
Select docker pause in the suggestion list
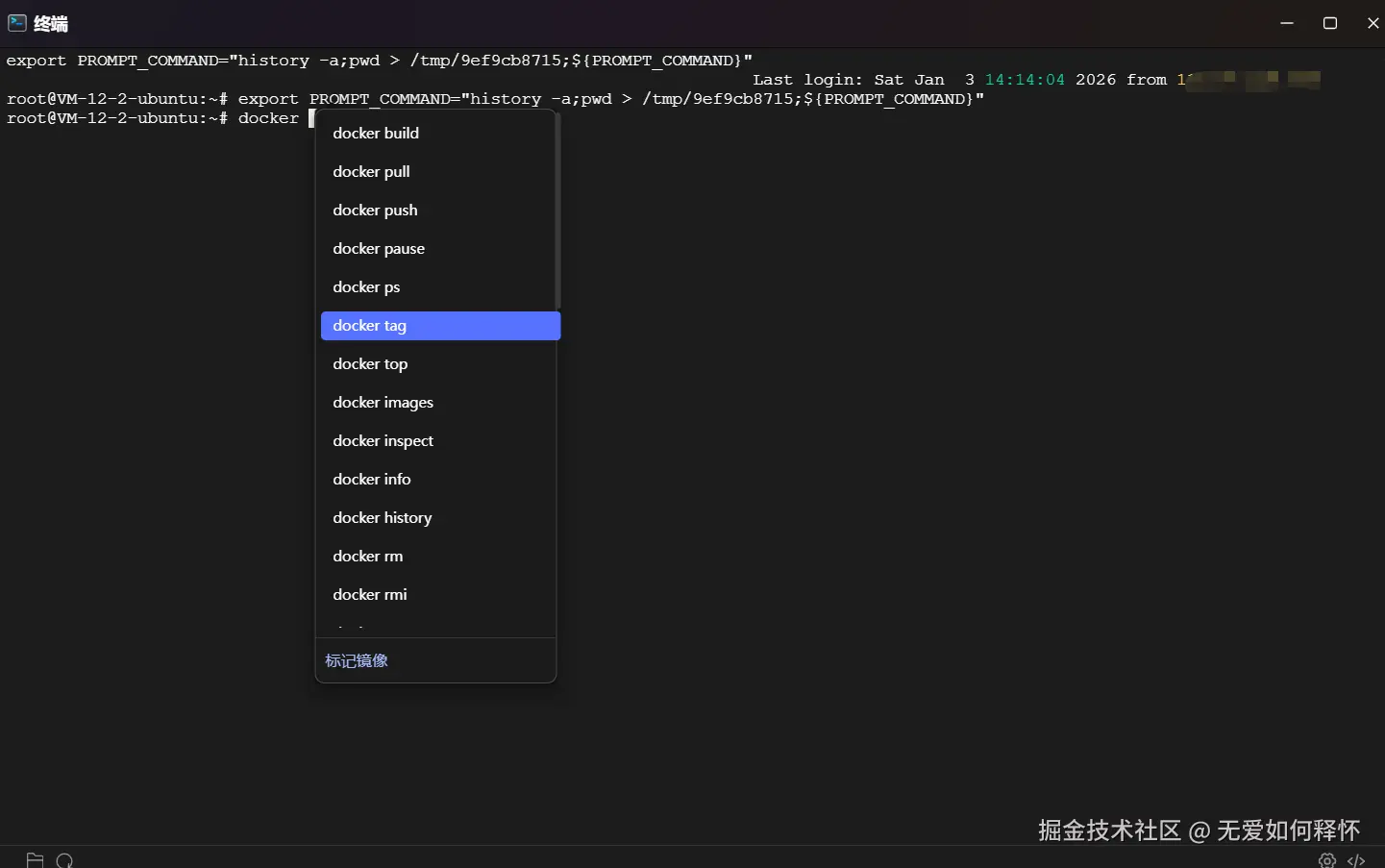[x=379, y=249]
